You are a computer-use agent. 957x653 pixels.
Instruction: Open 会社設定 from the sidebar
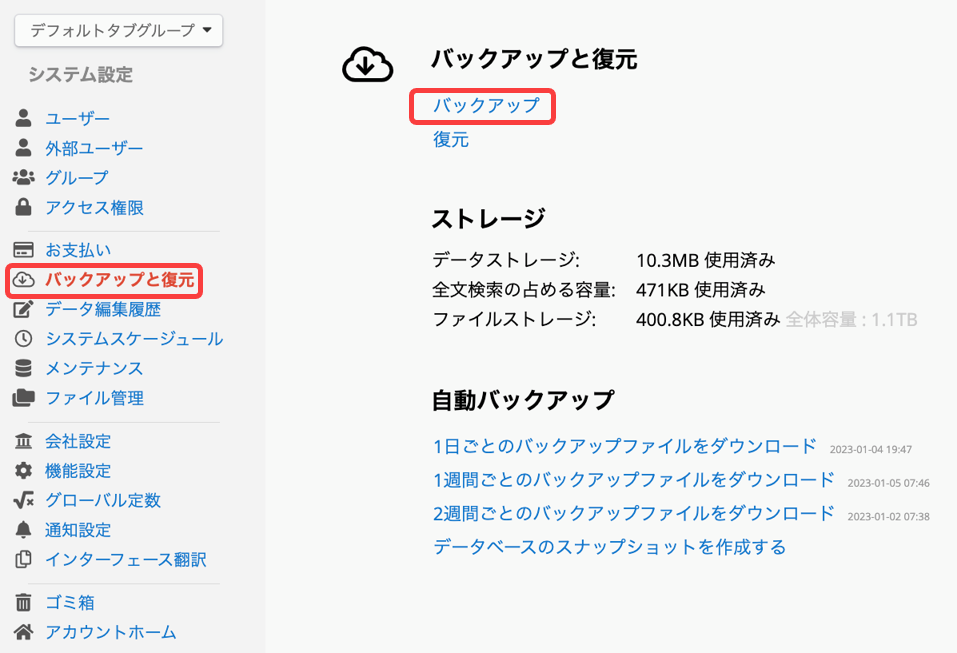[x=78, y=441]
